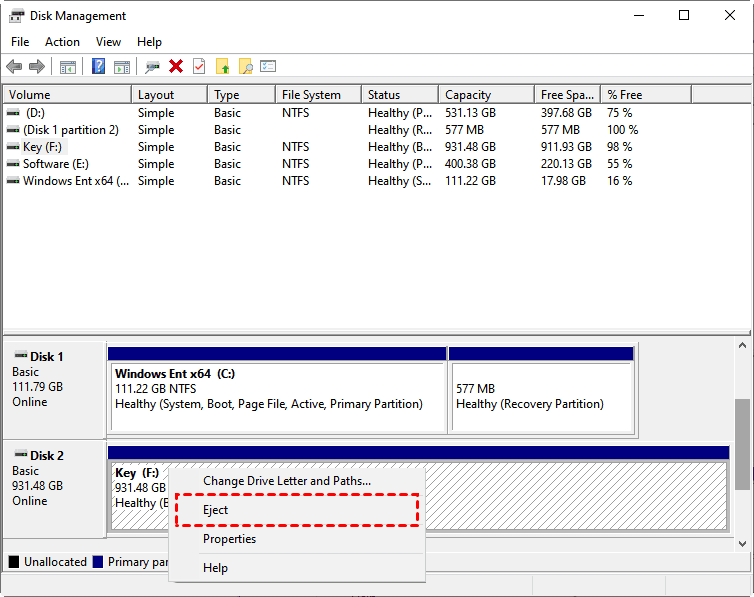Click the red X delete toolbar icon
Screen dimensions: 754x597
(176, 67)
